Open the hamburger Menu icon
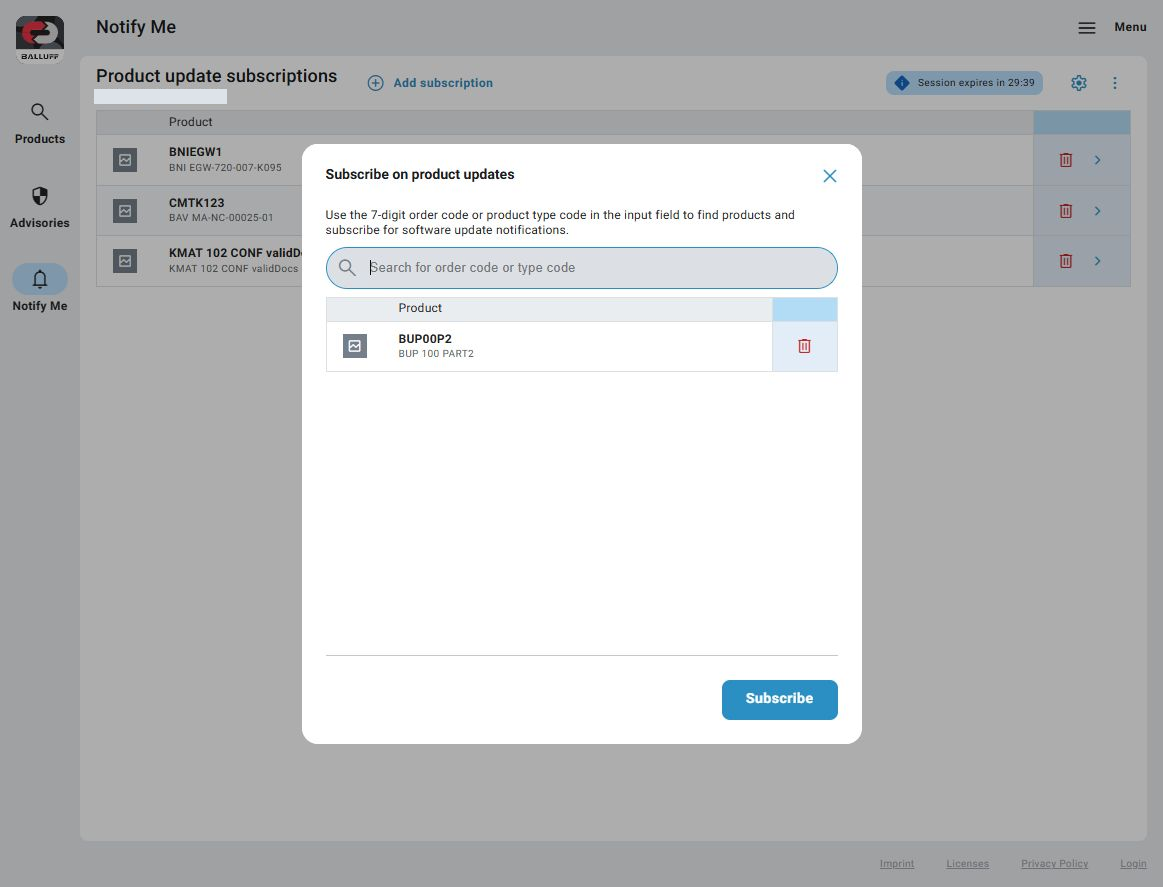Viewport: 1163px width, 887px height. 1087,27
